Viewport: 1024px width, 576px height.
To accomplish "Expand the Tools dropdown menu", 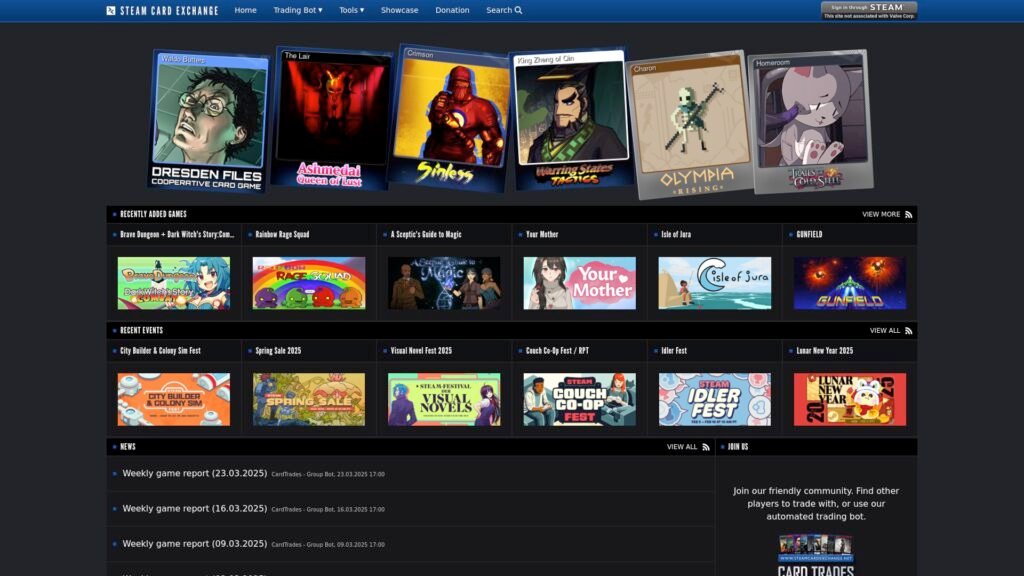I will point(351,10).
